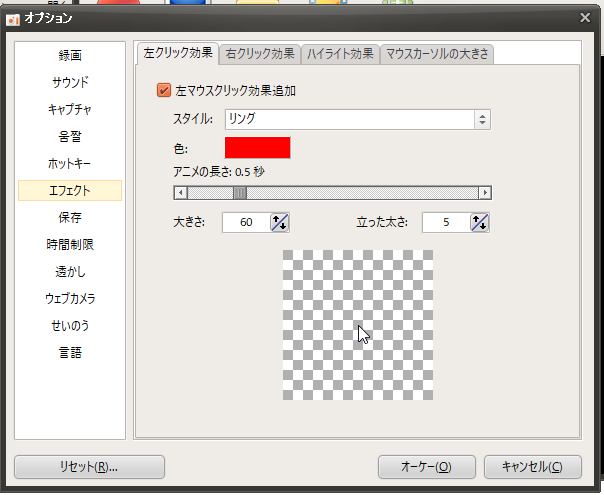Open the スタイル dropdown showing リング
604x495 pixels.
pyautogui.click(x=357, y=119)
